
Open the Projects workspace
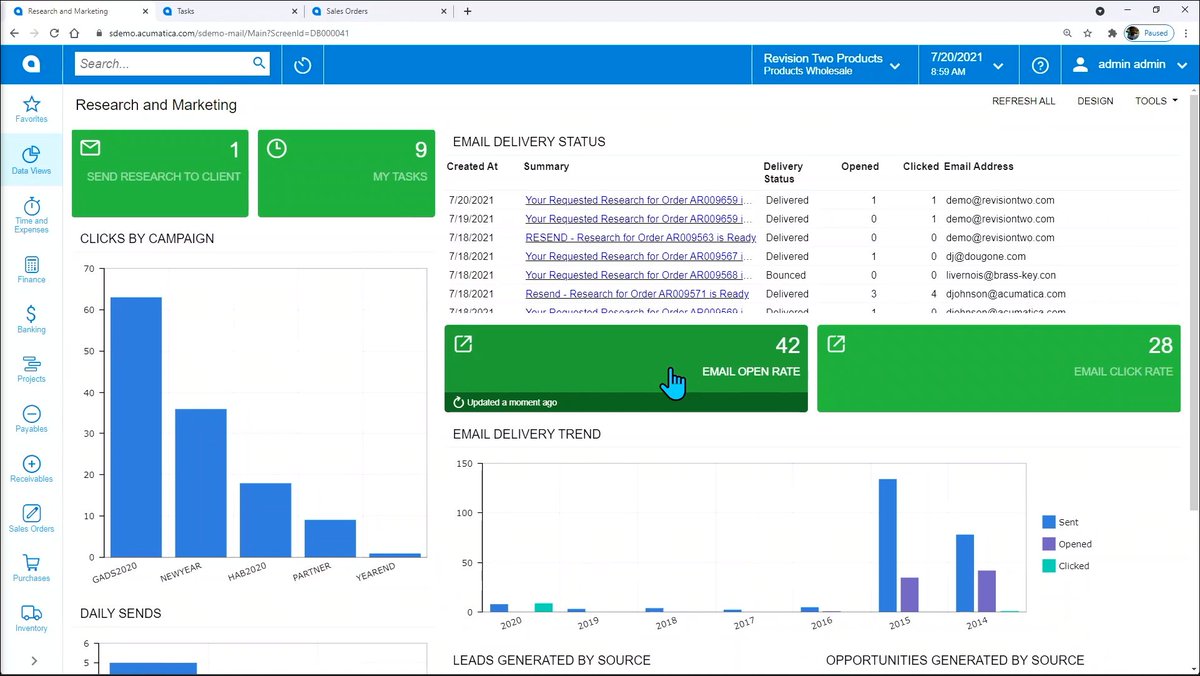[31, 369]
